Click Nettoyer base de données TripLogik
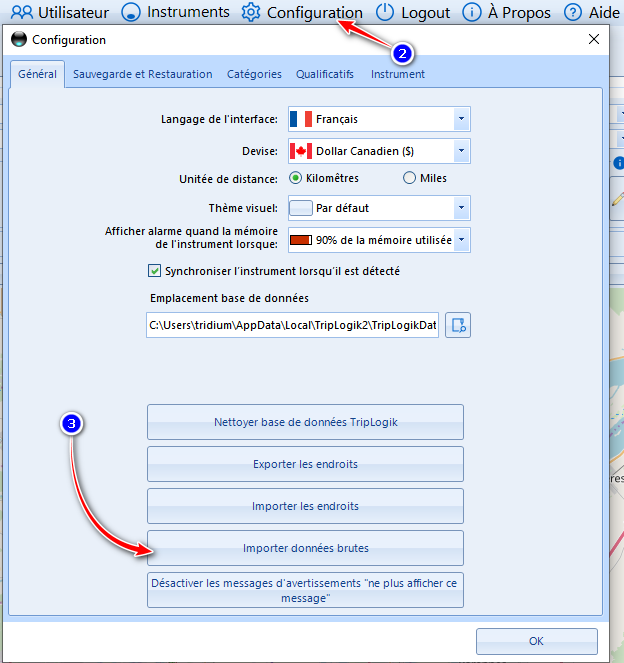This screenshot has width=624, height=663. coord(305,422)
